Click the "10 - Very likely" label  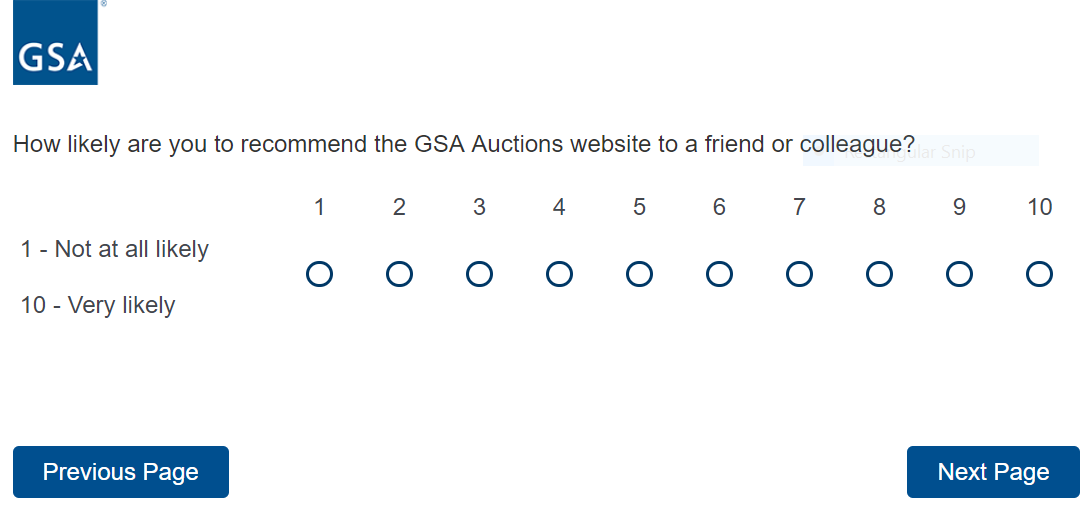98,305
